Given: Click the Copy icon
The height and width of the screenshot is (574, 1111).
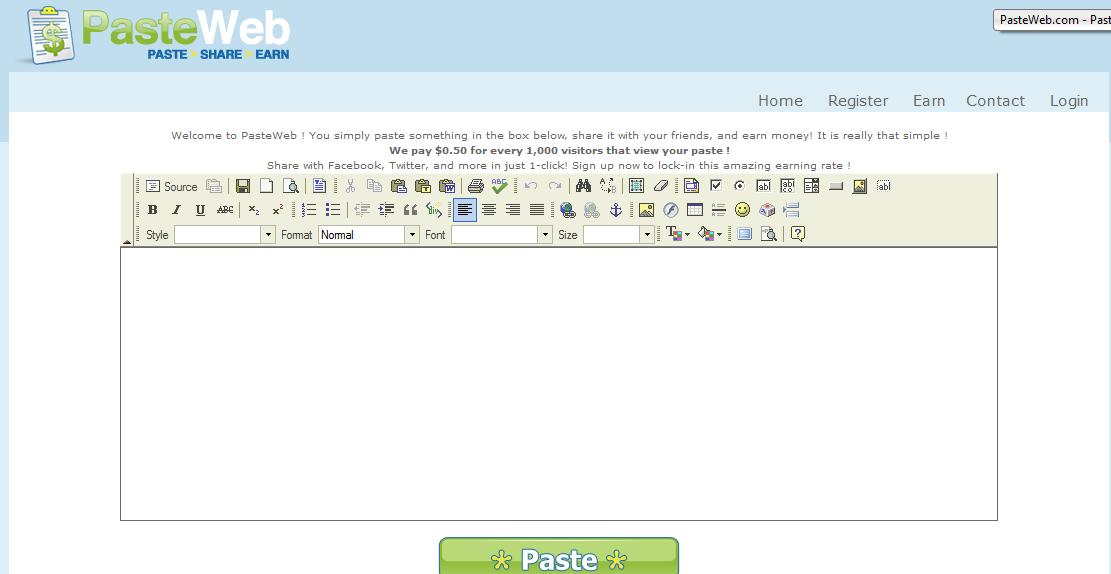Looking at the screenshot, I should (374, 186).
